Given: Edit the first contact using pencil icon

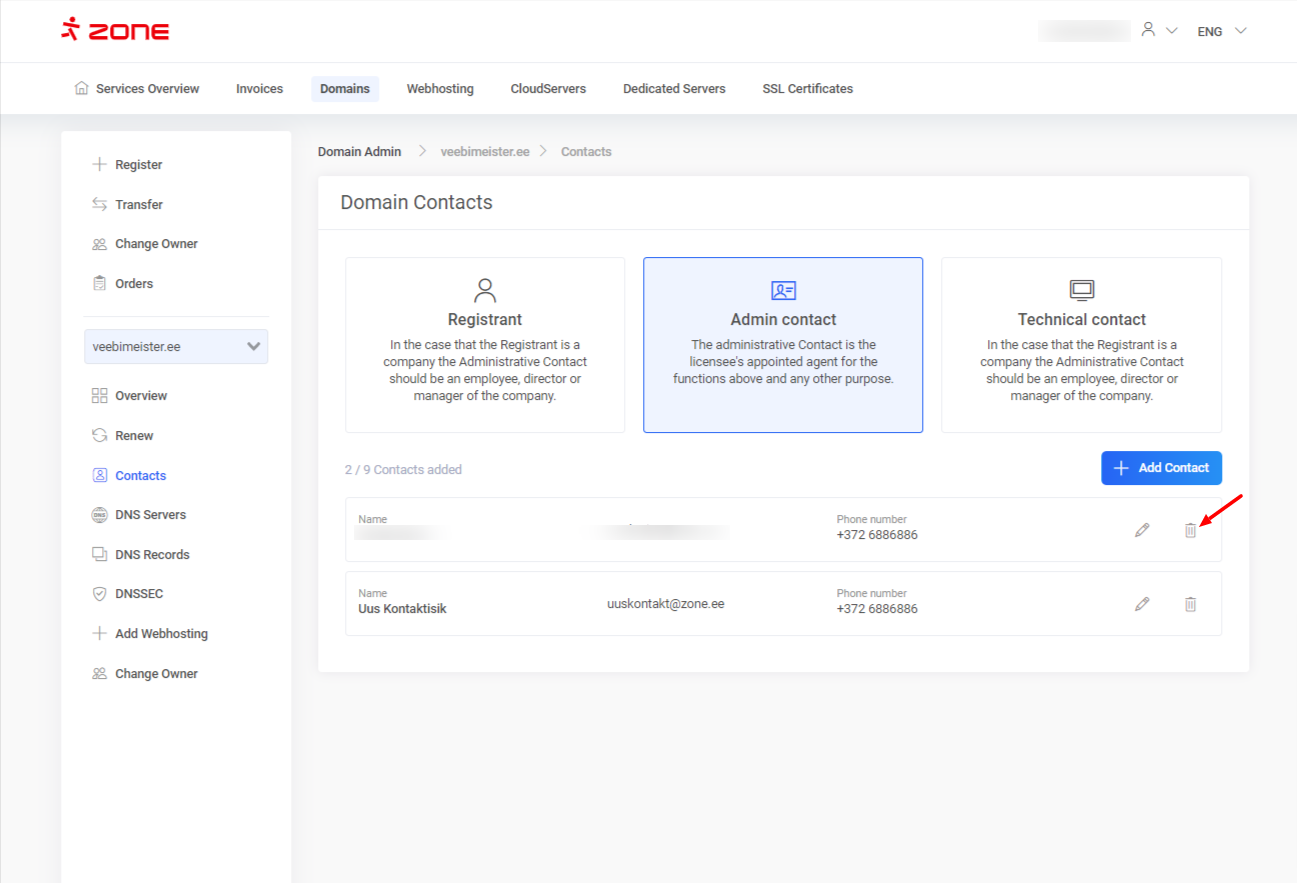Looking at the screenshot, I should click(1142, 530).
